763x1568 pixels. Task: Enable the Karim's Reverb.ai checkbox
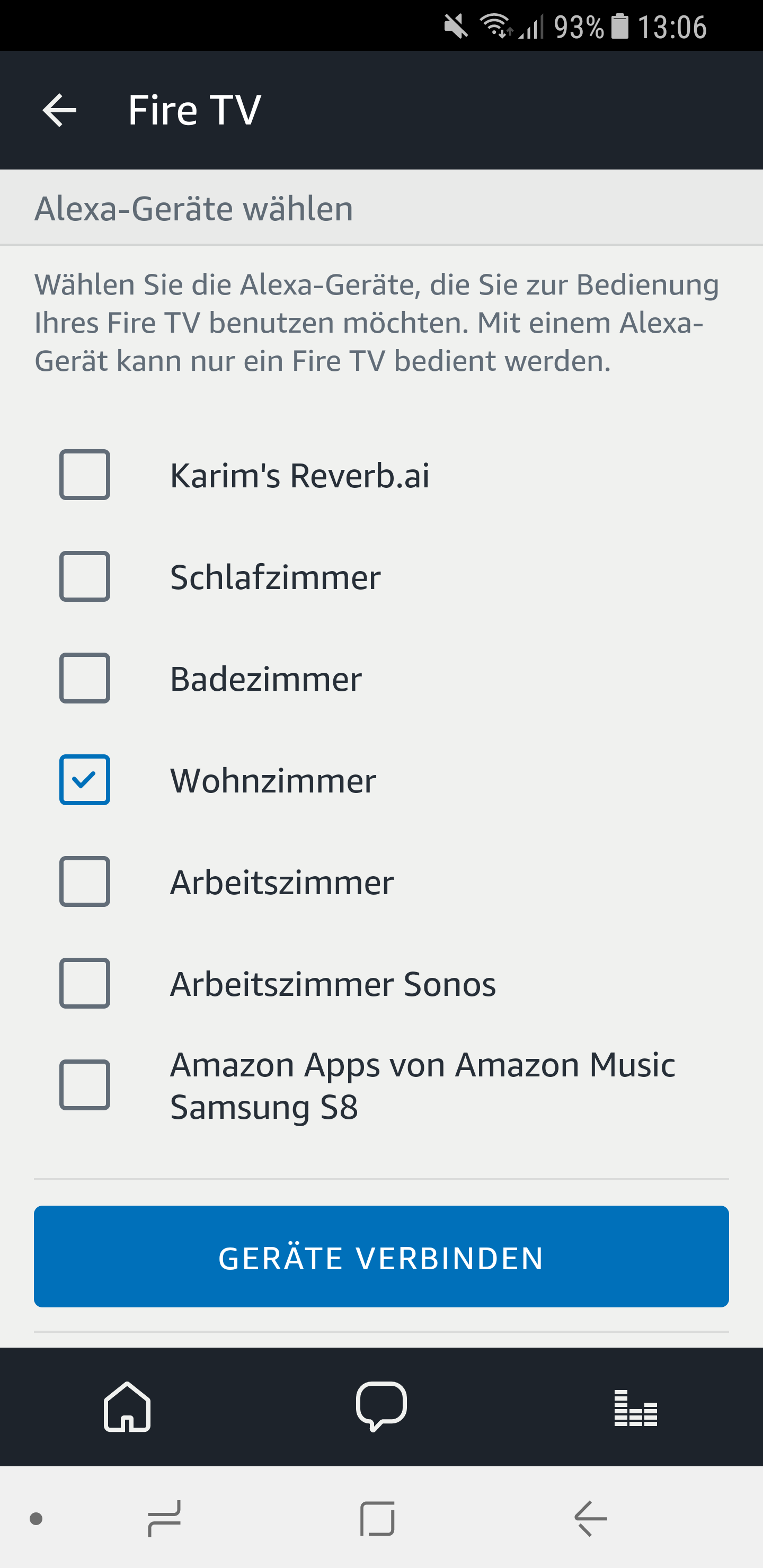[85, 475]
